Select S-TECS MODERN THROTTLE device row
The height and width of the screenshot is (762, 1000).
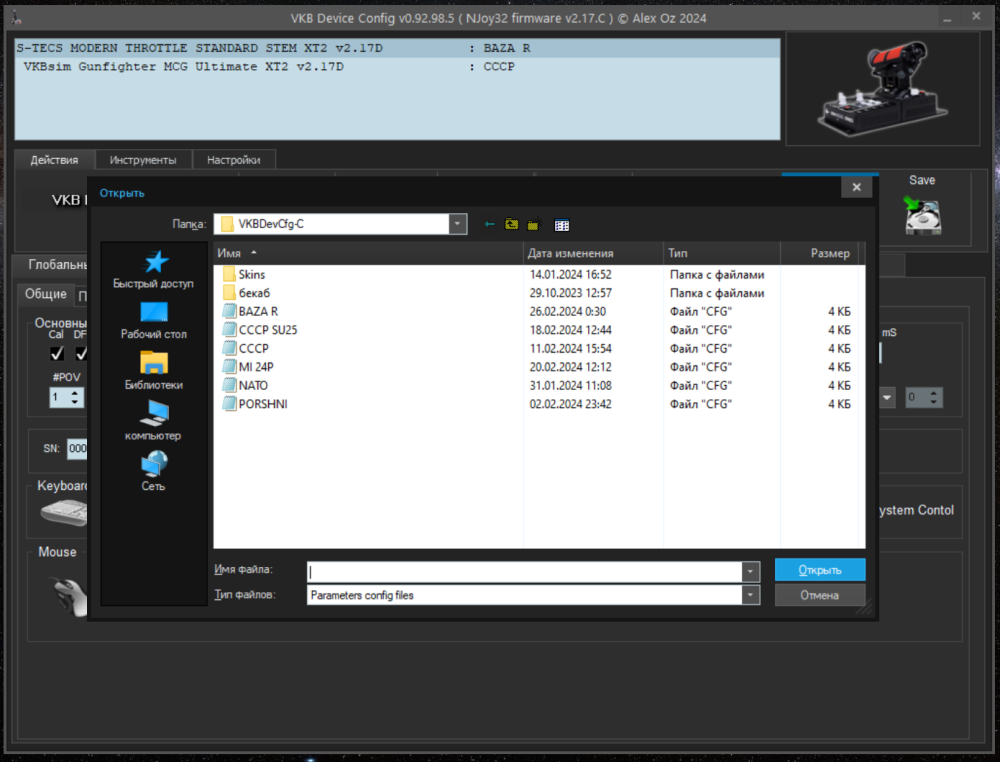click(397, 48)
